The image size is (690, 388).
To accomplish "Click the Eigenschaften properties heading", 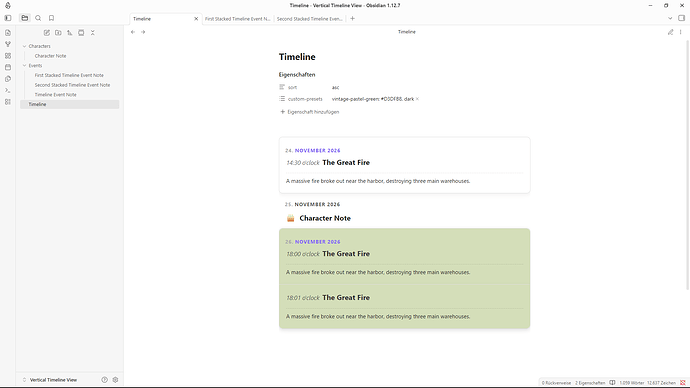I will pos(297,74).
